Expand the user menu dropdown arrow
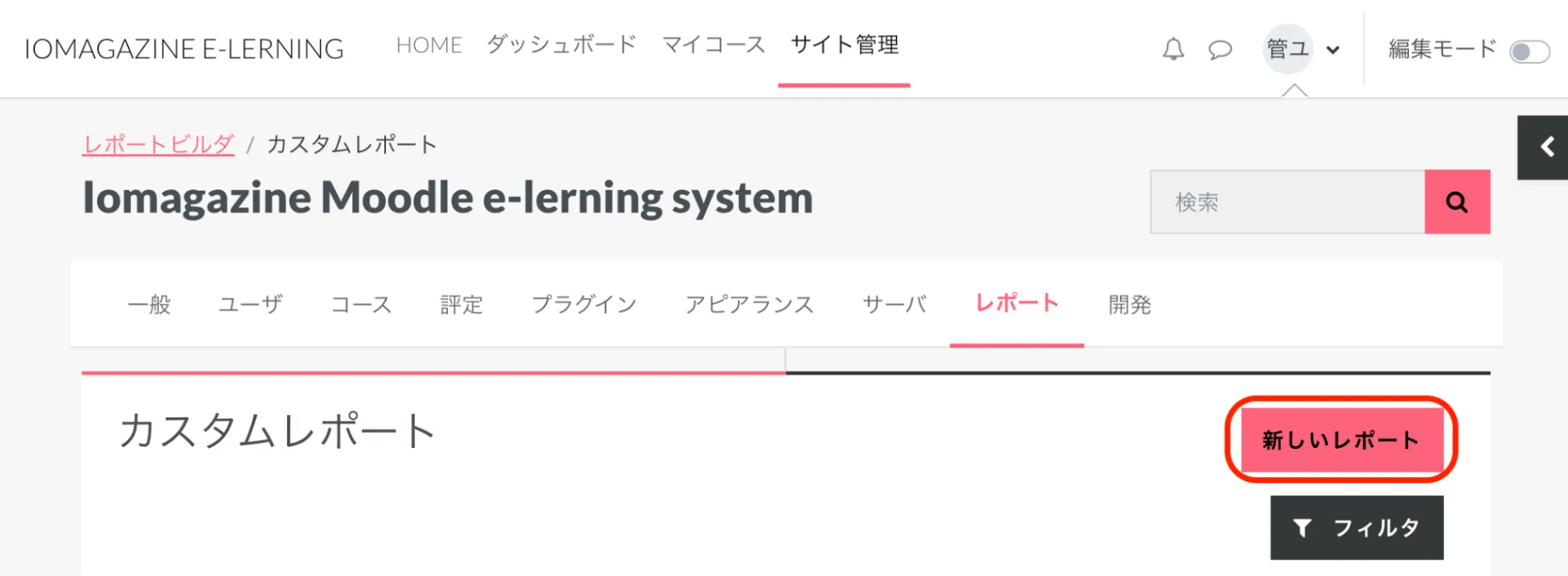The height and width of the screenshot is (576, 1568). (1333, 50)
